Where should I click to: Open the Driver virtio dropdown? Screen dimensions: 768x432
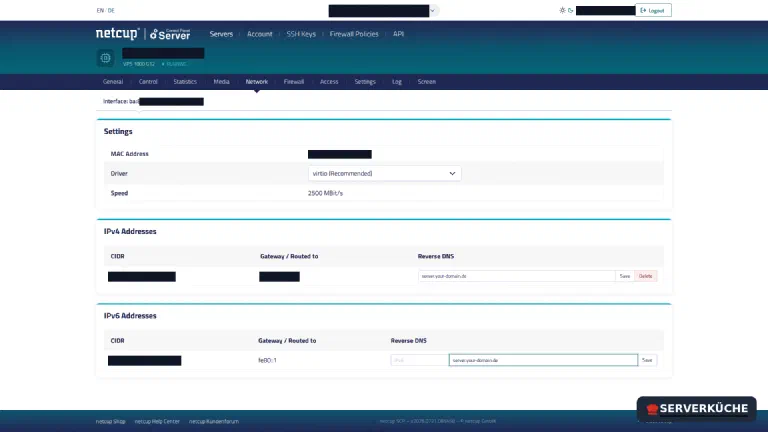click(x=384, y=173)
